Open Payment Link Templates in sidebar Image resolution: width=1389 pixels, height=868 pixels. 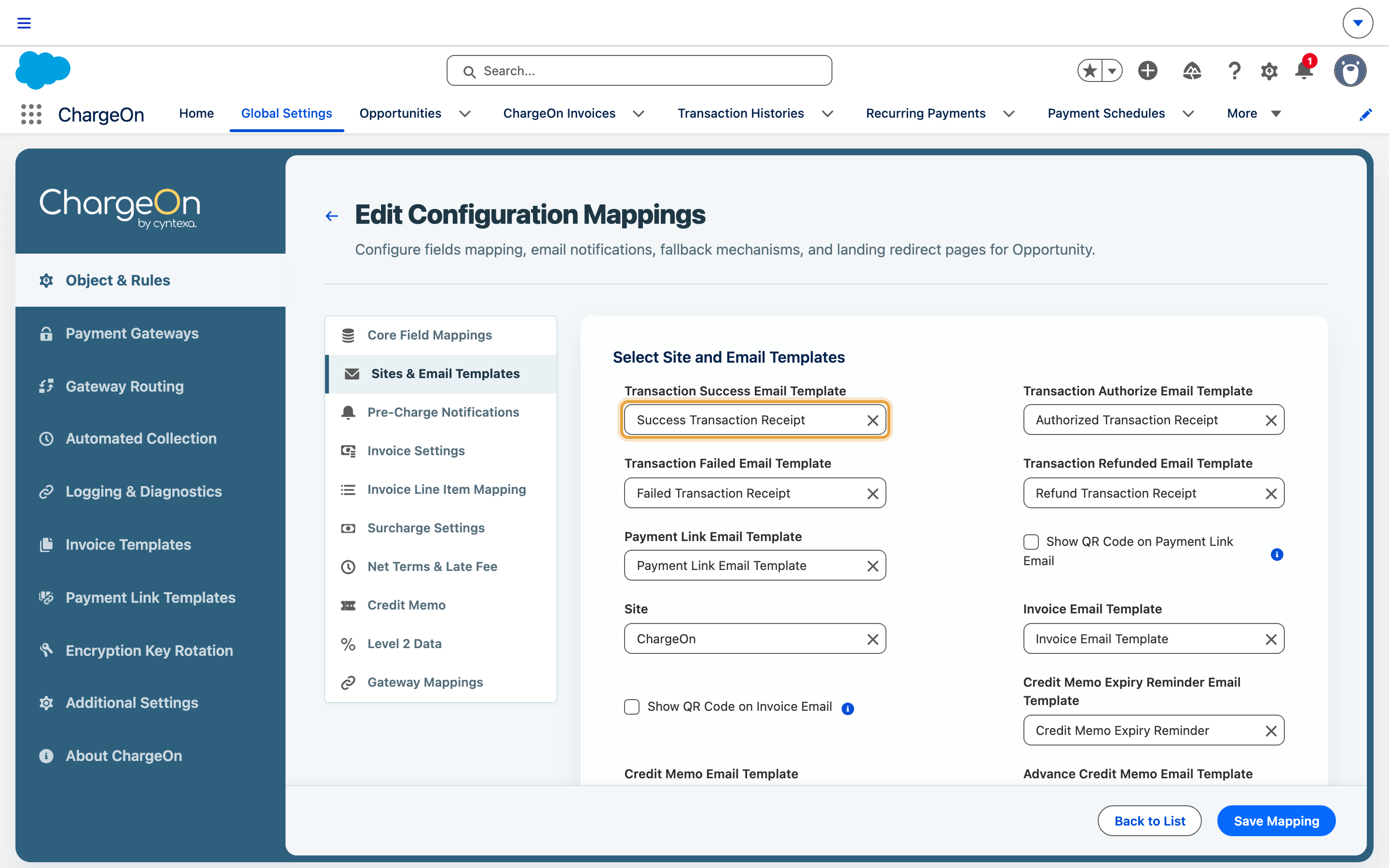tap(150, 597)
